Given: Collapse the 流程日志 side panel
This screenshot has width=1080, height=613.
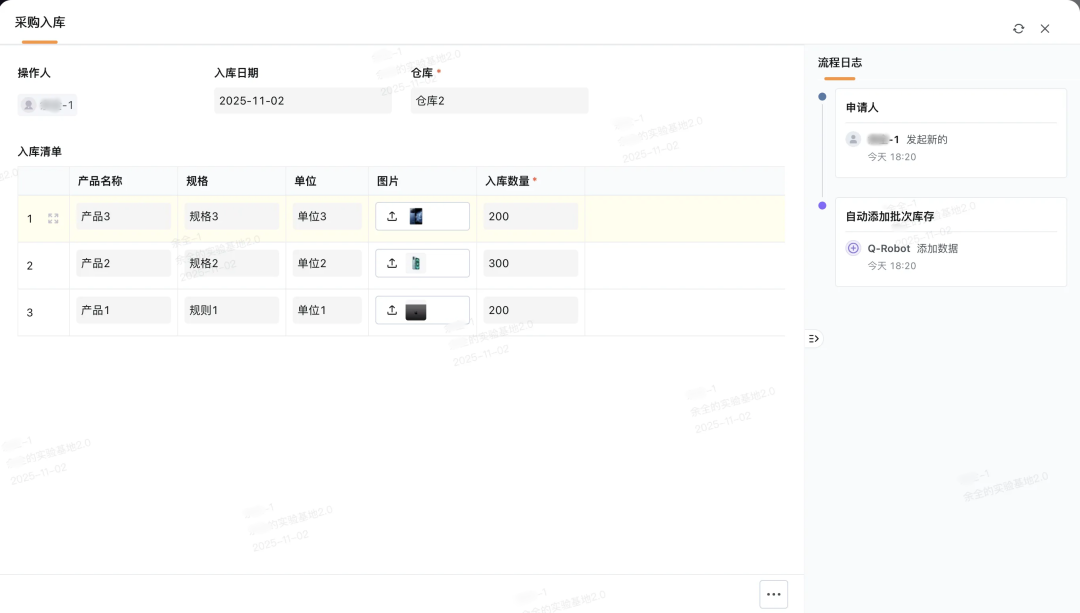Looking at the screenshot, I should [813, 339].
